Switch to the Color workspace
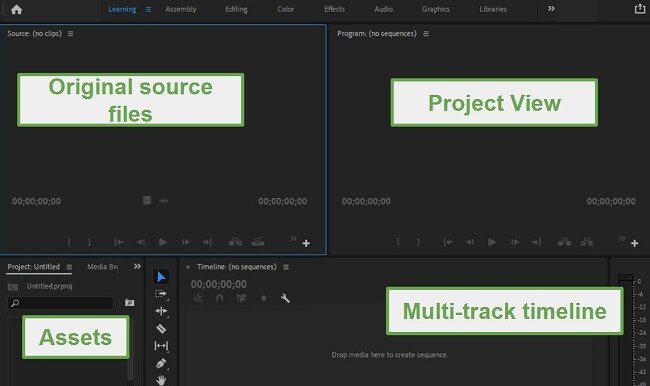This screenshot has height=386, width=650. click(x=286, y=9)
